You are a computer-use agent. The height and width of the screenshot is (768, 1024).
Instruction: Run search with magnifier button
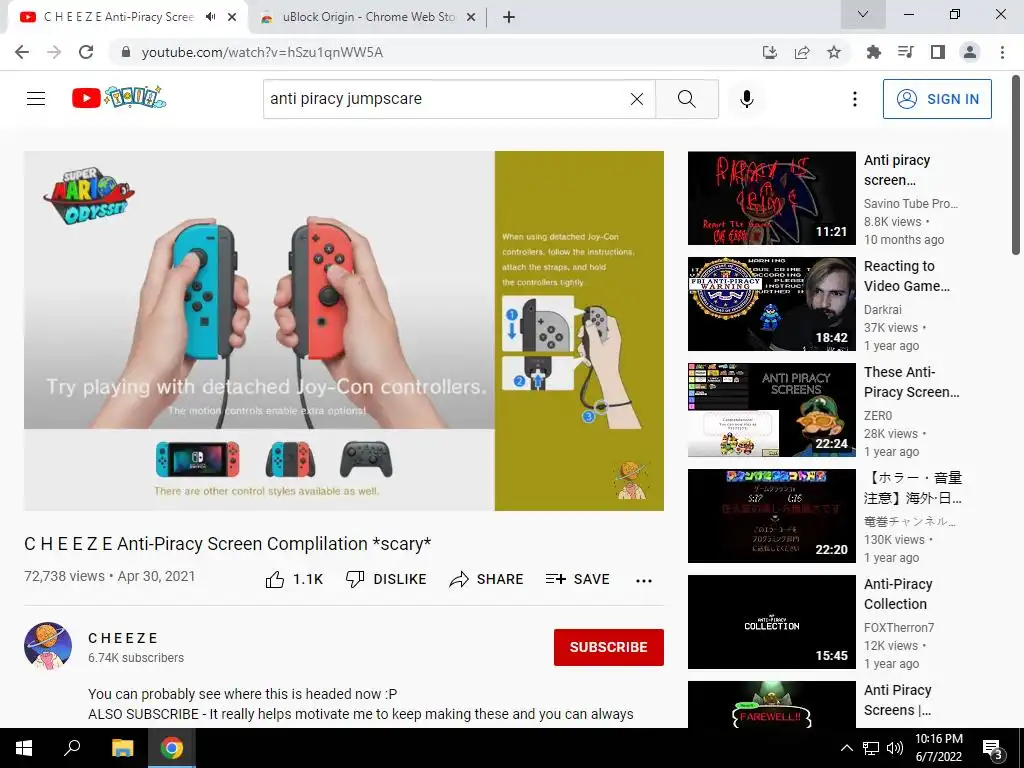coord(686,99)
